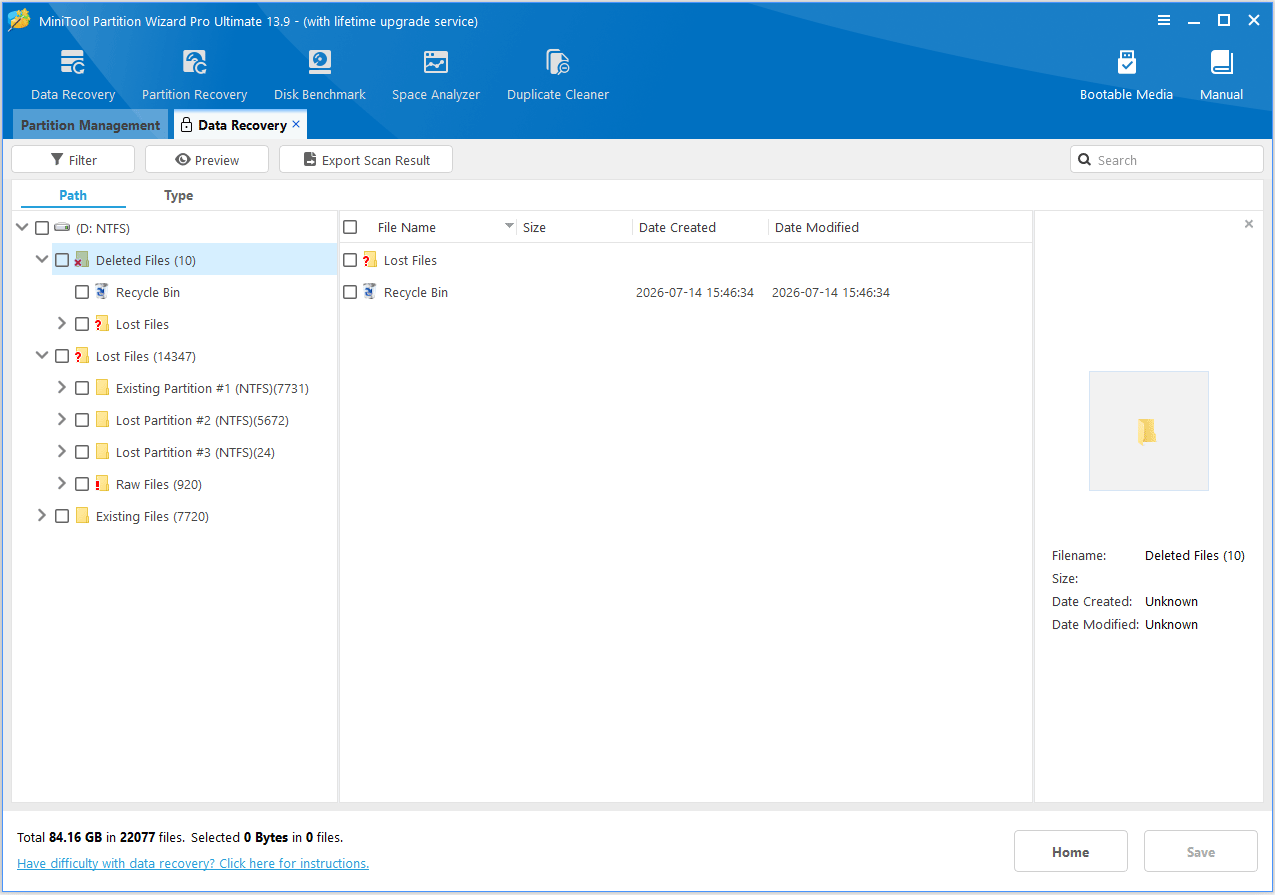Expand the Raw Files (920) node
The height and width of the screenshot is (895, 1275).
pyautogui.click(x=62, y=483)
